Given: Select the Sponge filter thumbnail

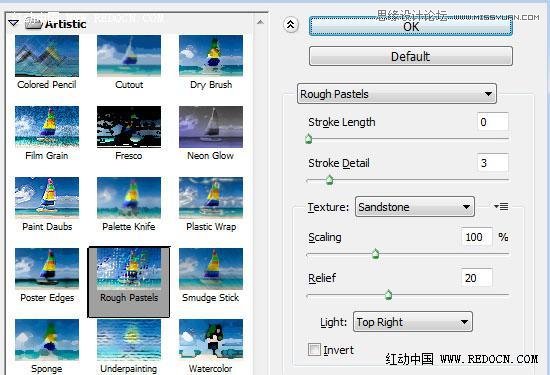Looking at the screenshot, I should pos(47,340).
